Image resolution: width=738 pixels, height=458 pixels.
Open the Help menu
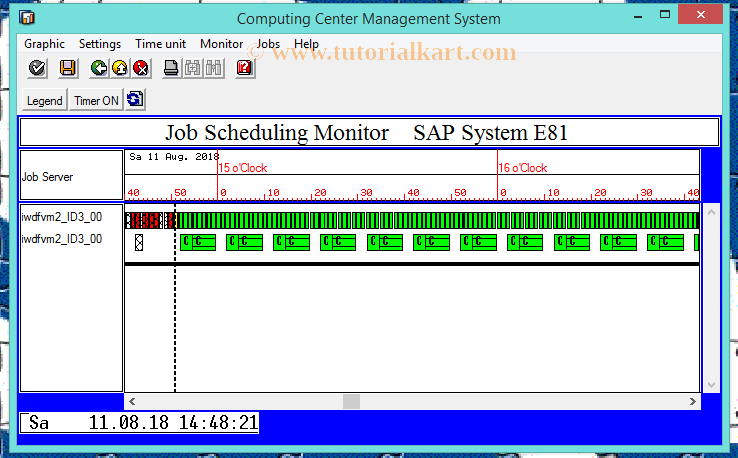(x=306, y=44)
